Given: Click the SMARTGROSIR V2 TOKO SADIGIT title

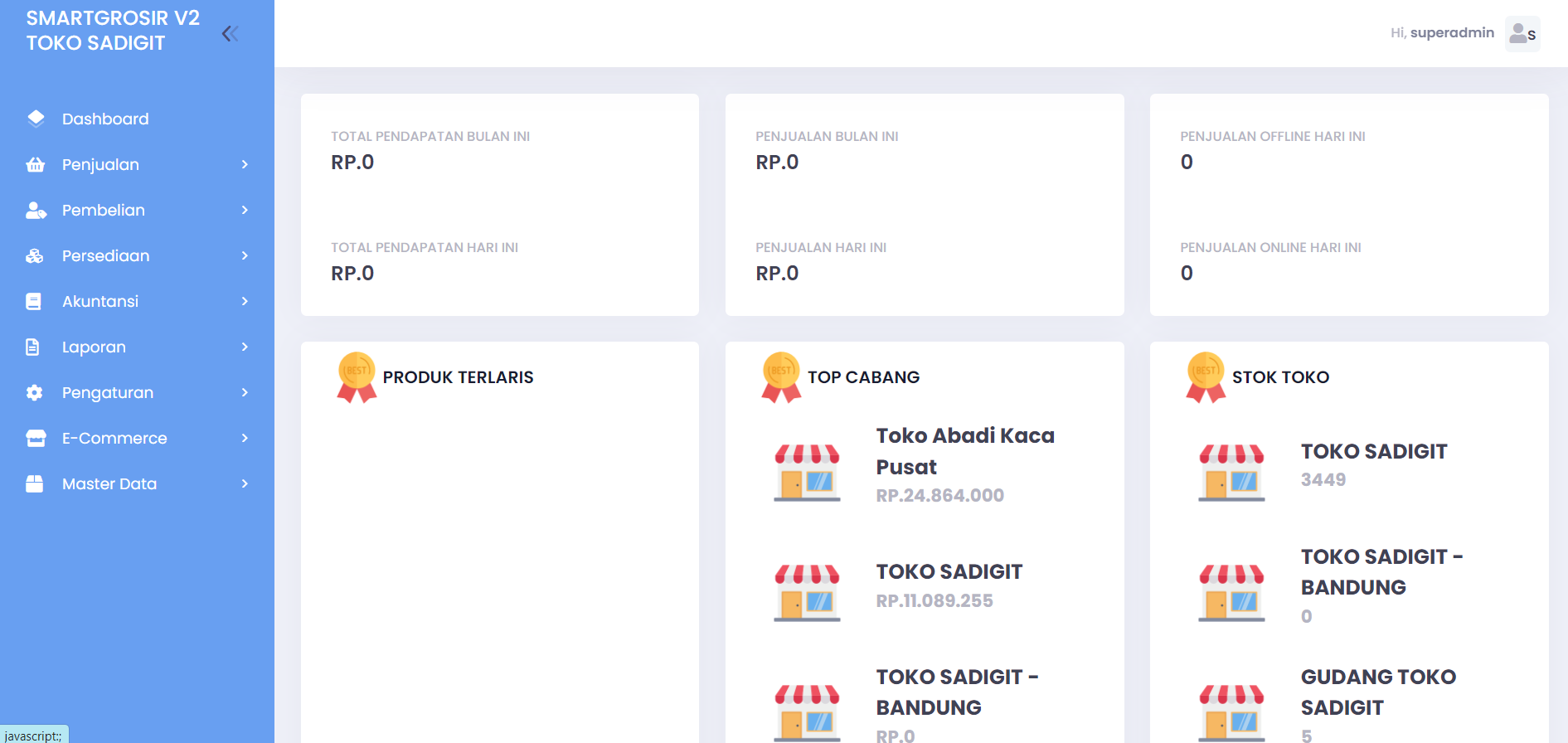Looking at the screenshot, I should pos(113,31).
